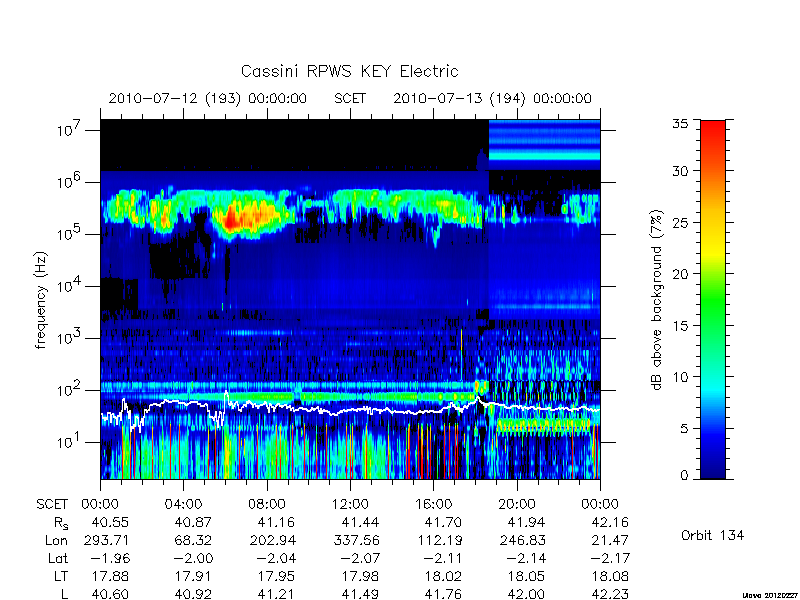Select Lon value 112.19
This screenshot has height=600, width=800.
[439, 540]
